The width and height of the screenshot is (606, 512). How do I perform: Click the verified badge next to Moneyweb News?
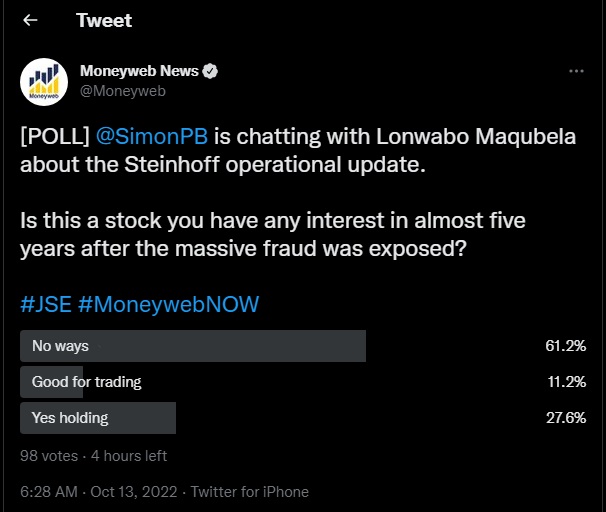point(211,72)
